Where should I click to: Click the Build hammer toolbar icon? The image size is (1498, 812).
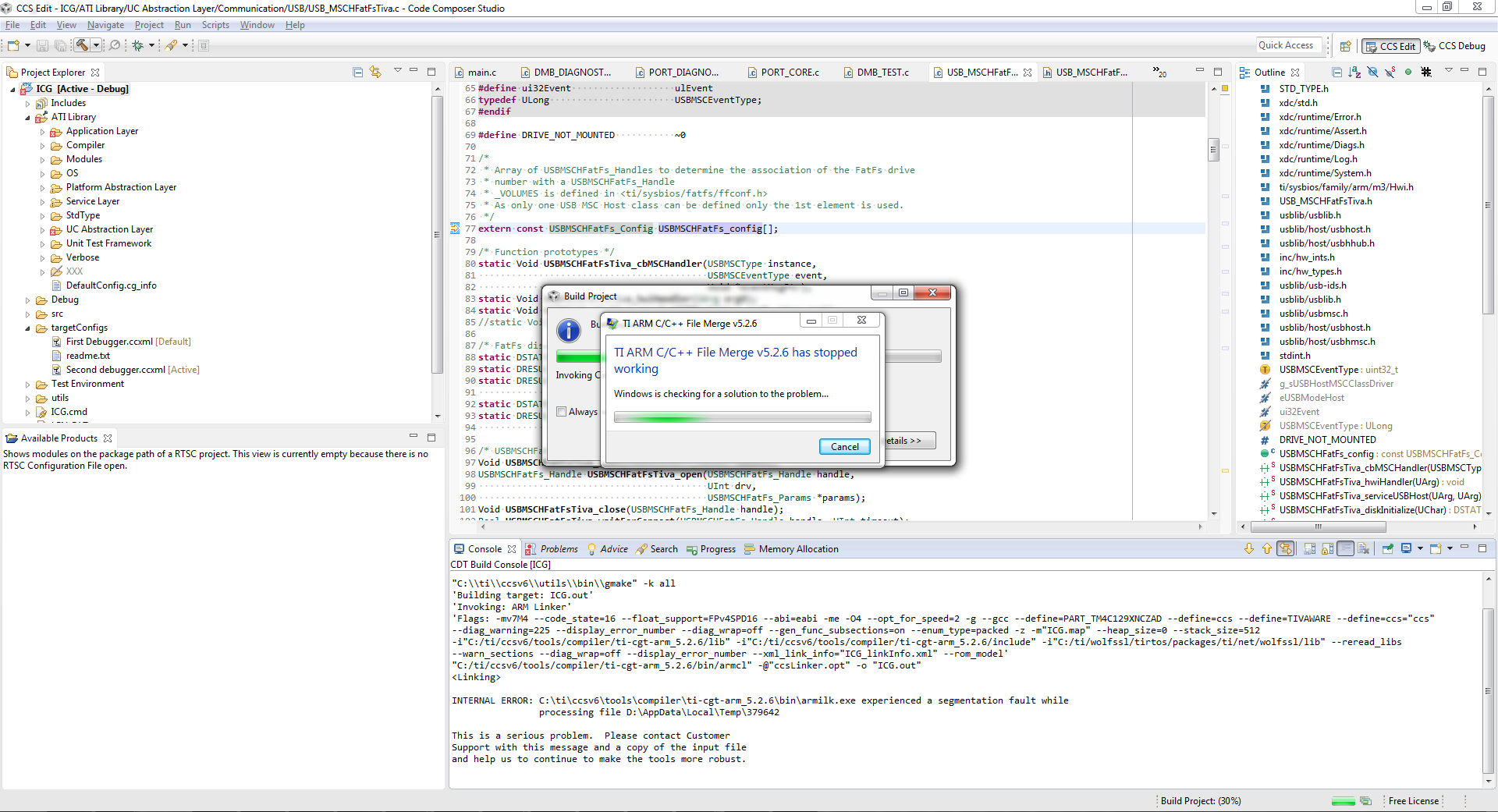click(x=82, y=45)
